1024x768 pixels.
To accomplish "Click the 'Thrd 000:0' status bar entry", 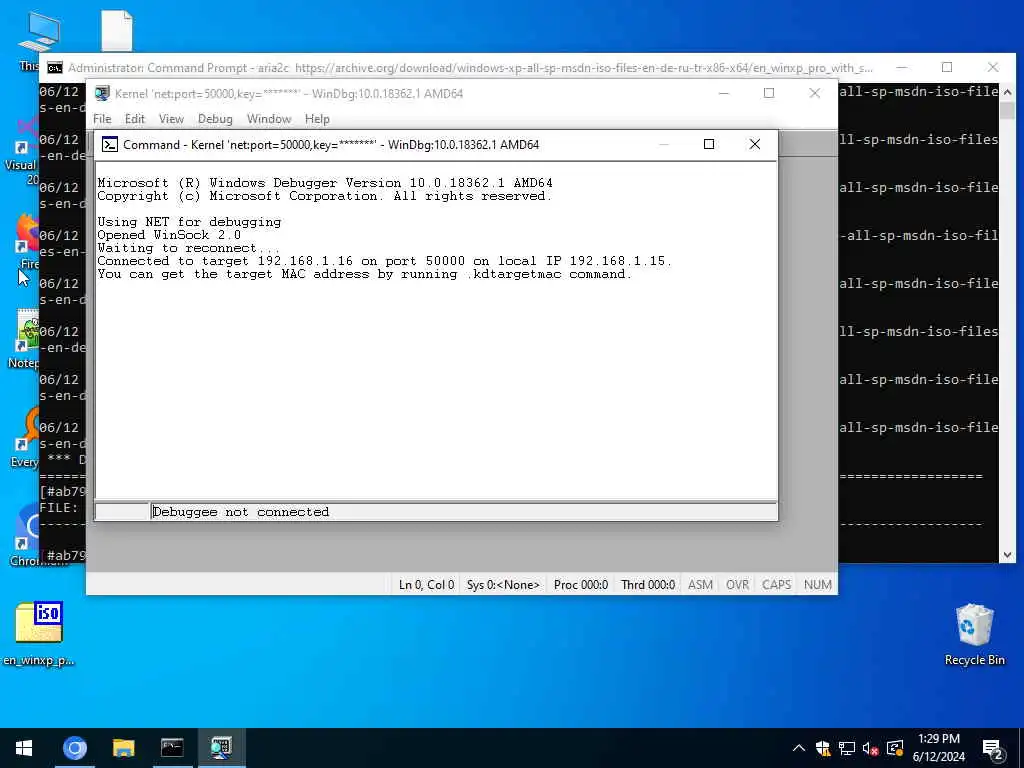I will pyautogui.click(x=648, y=584).
